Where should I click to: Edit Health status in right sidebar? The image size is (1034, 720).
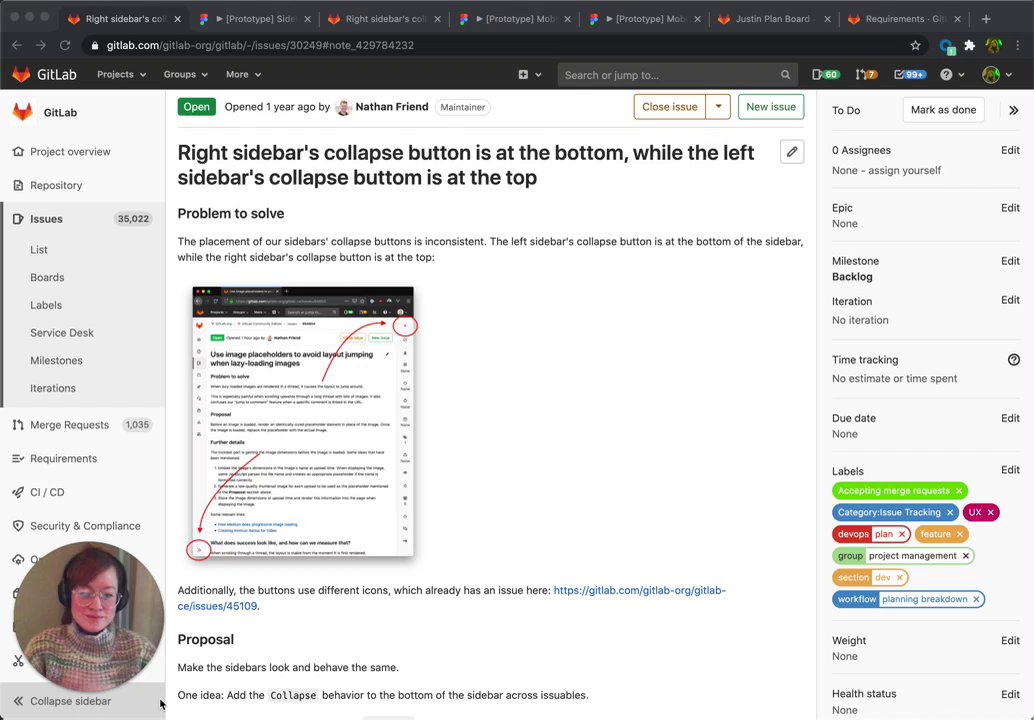(x=1010, y=694)
